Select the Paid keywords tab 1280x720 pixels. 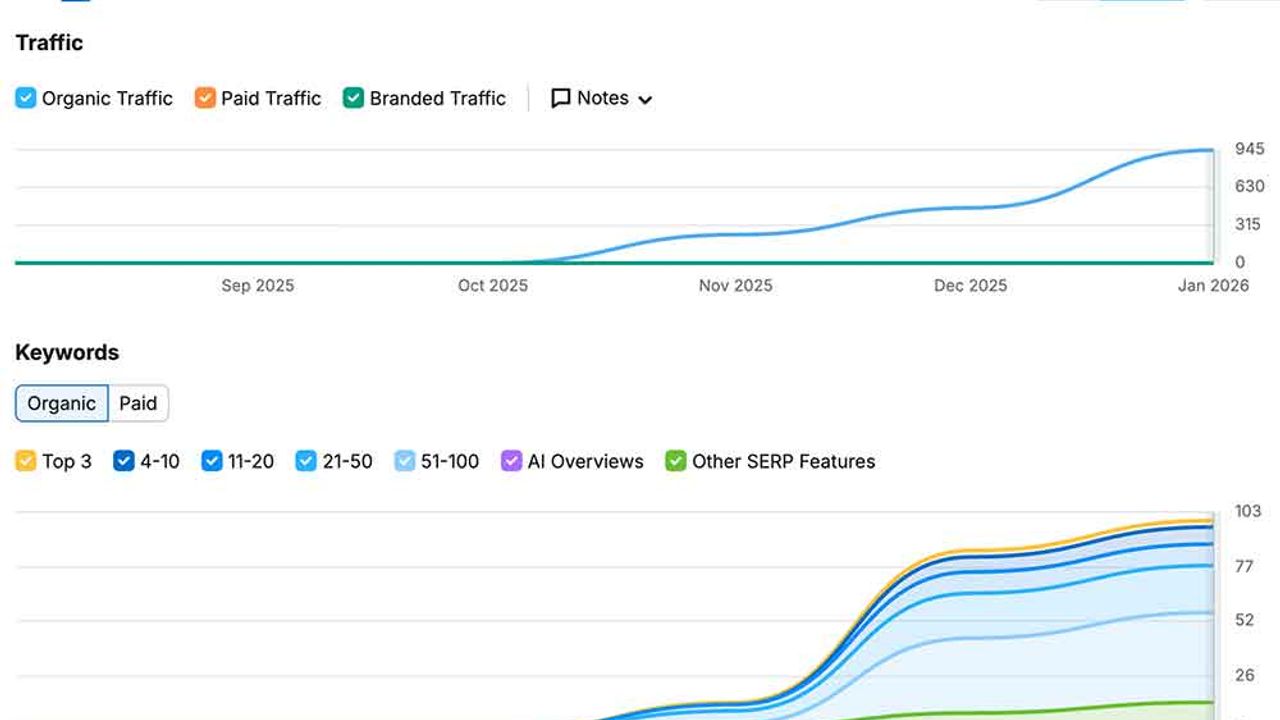(x=138, y=403)
